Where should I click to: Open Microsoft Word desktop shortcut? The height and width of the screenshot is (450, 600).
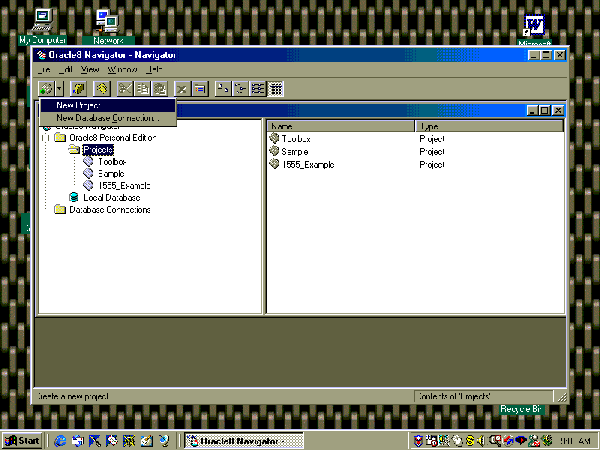tap(534, 30)
